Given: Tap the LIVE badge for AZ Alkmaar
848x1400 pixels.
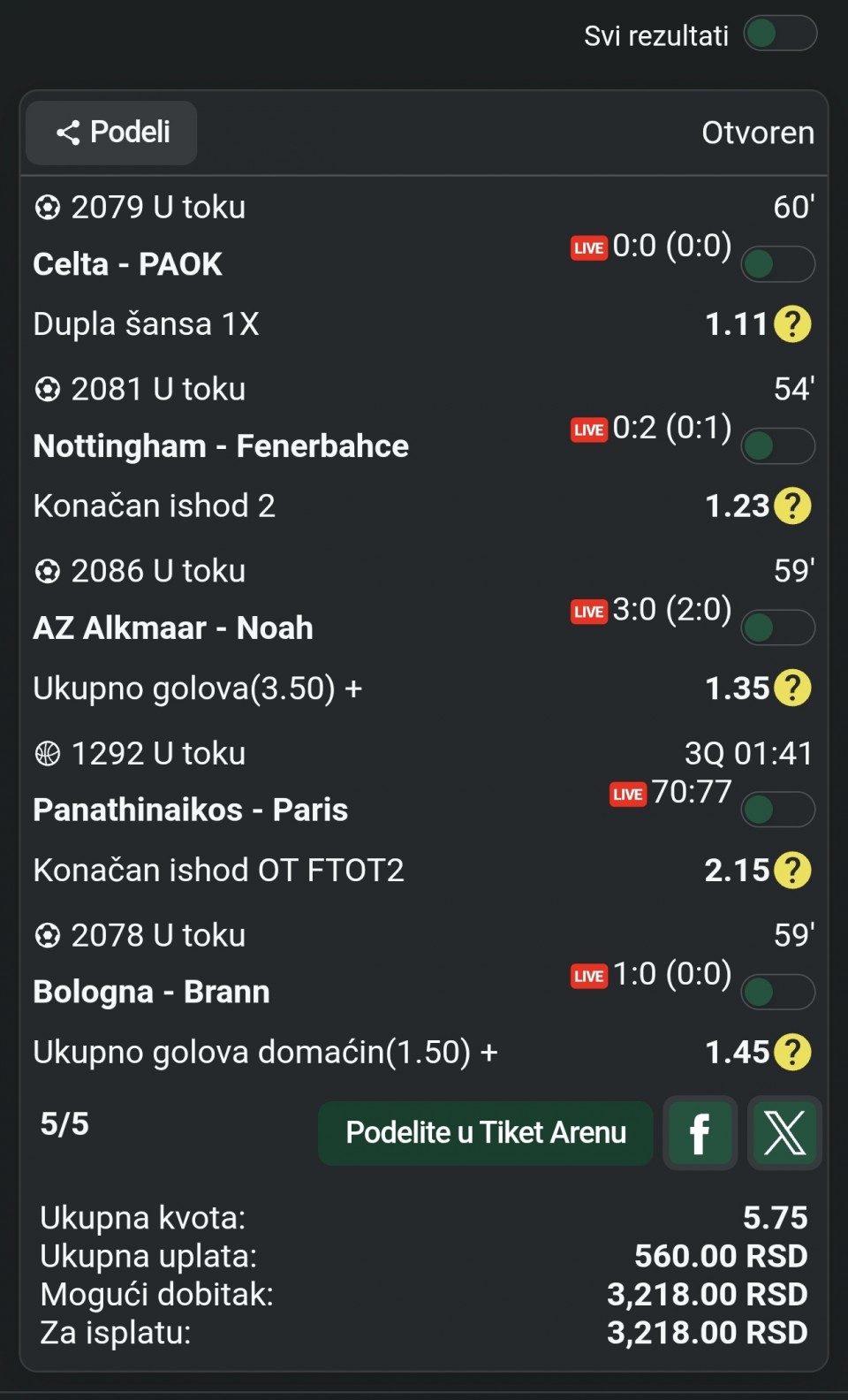Looking at the screenshot, I should tap(589, 612).
